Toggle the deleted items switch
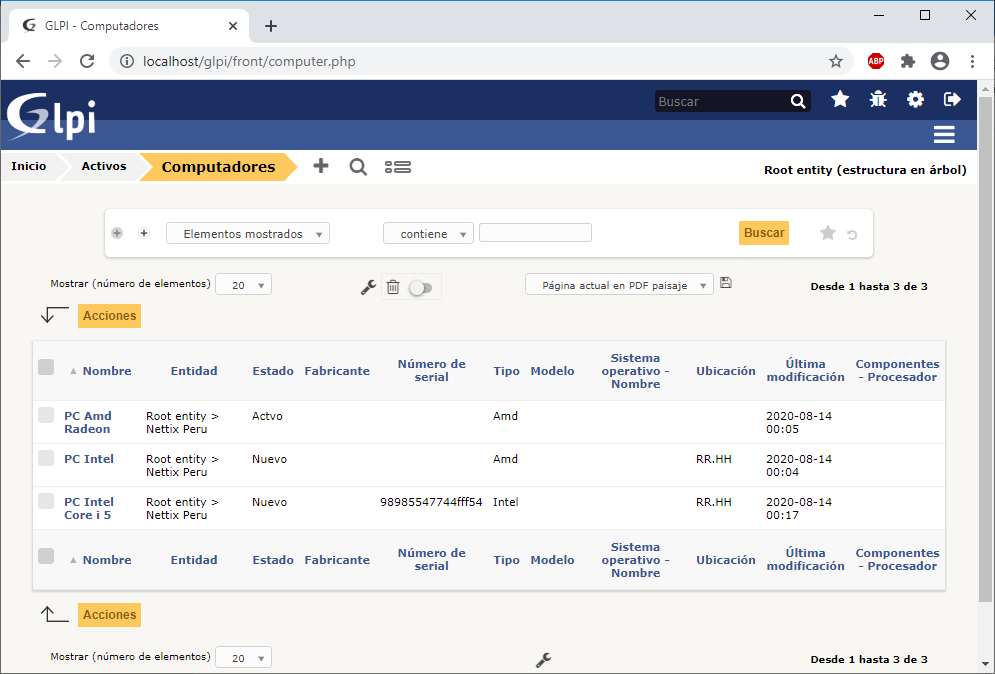The height and width of the screenshot is (674, 995). [x=421, y=288]
